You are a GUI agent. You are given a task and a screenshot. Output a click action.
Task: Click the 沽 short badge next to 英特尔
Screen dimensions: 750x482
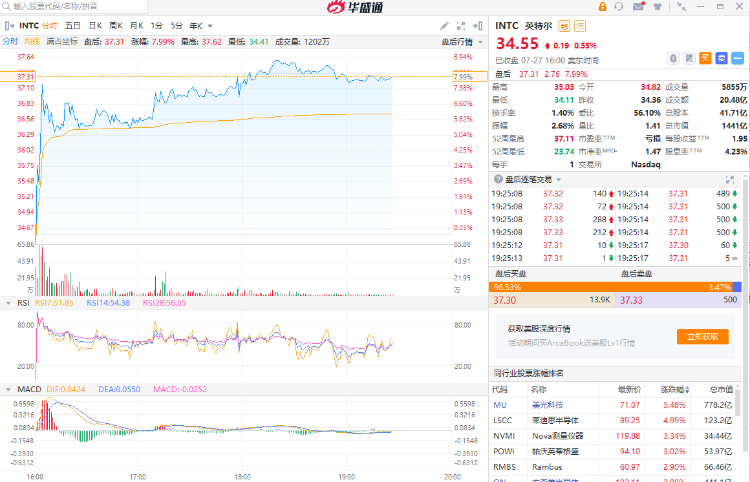[x=580, y=26]
